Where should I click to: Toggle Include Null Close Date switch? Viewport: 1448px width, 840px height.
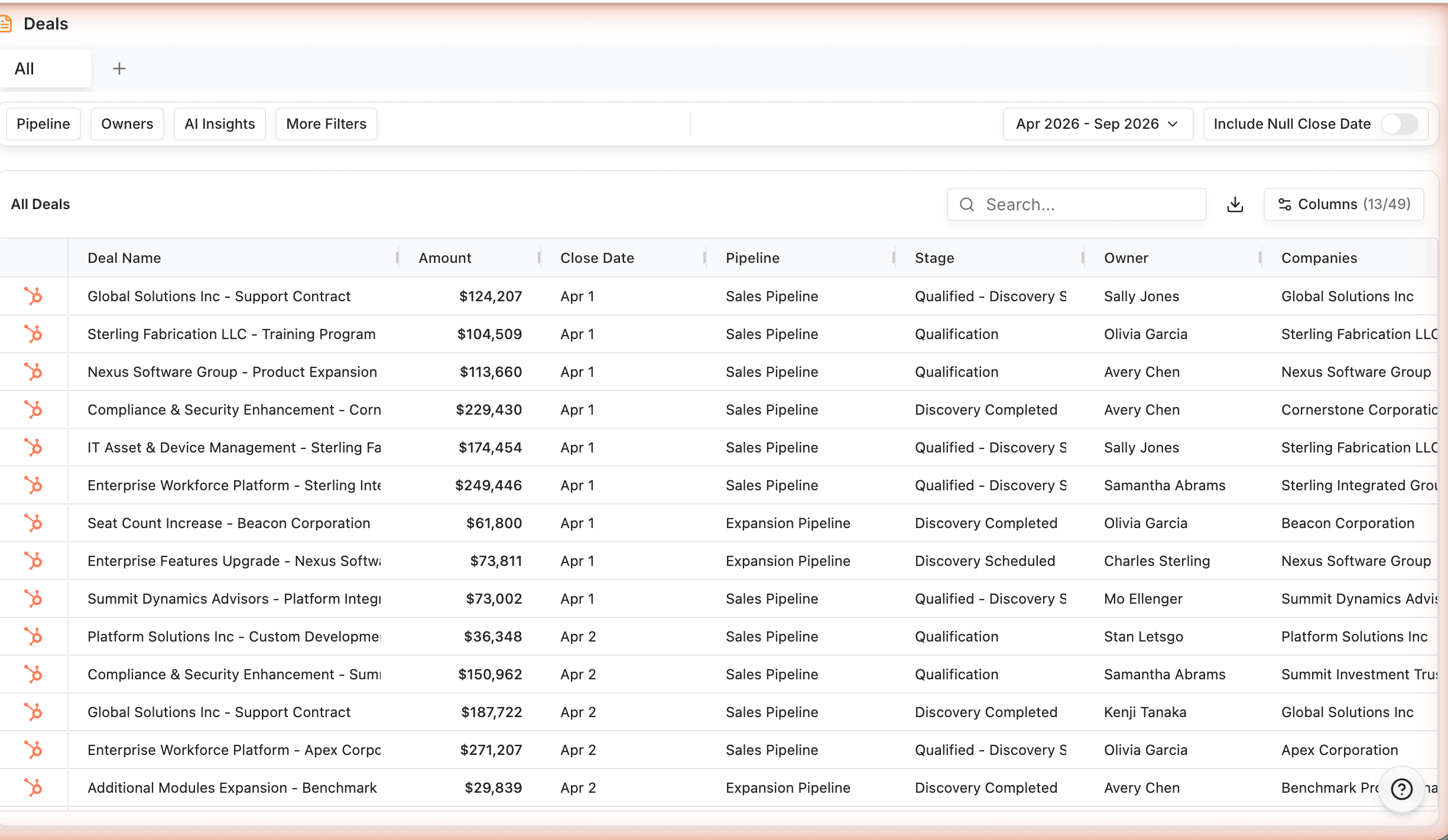1399,124
